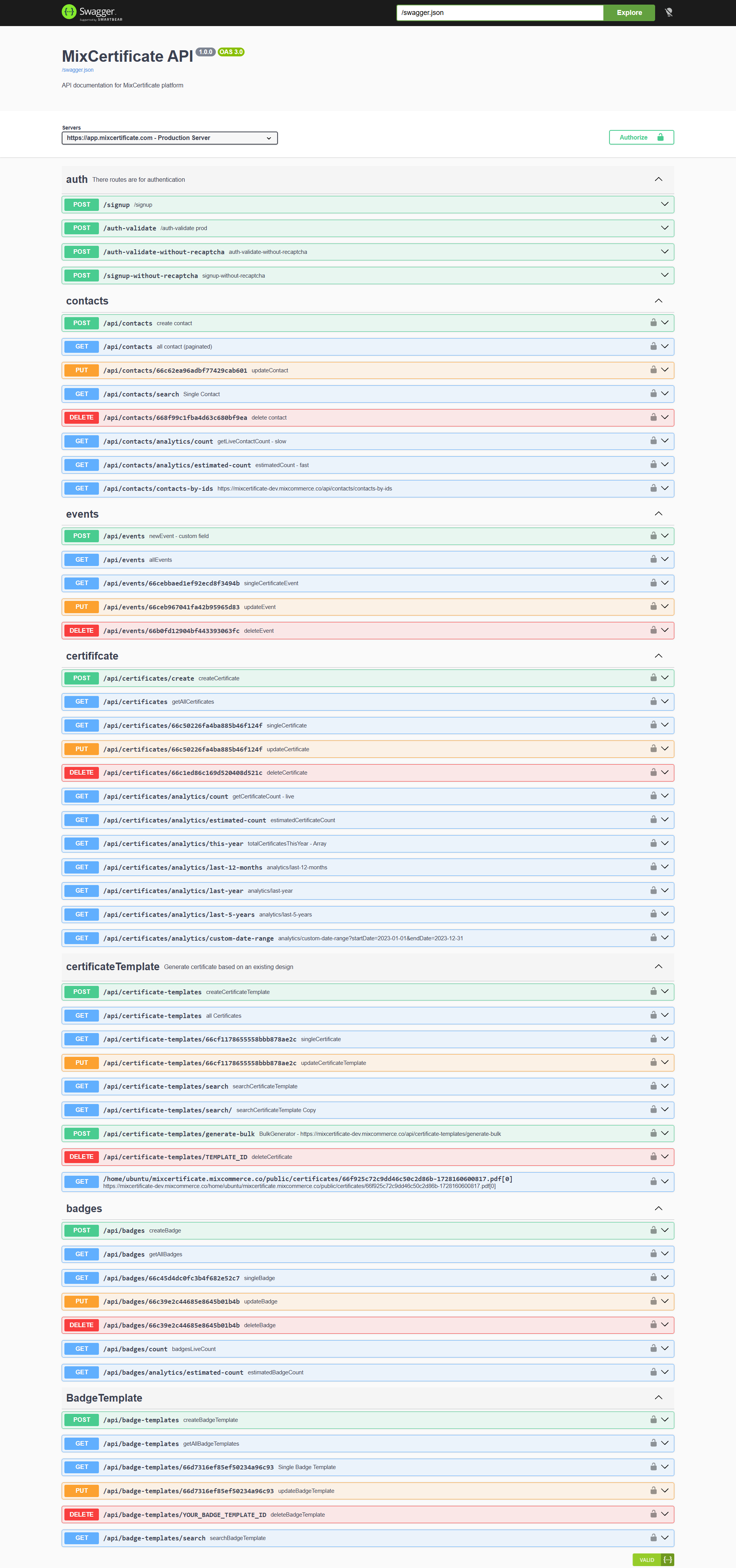
Task: Click the Explore button
Action: pos(629,13)
